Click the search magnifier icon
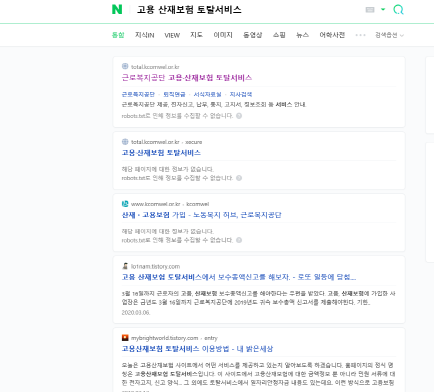 [398, 9]
